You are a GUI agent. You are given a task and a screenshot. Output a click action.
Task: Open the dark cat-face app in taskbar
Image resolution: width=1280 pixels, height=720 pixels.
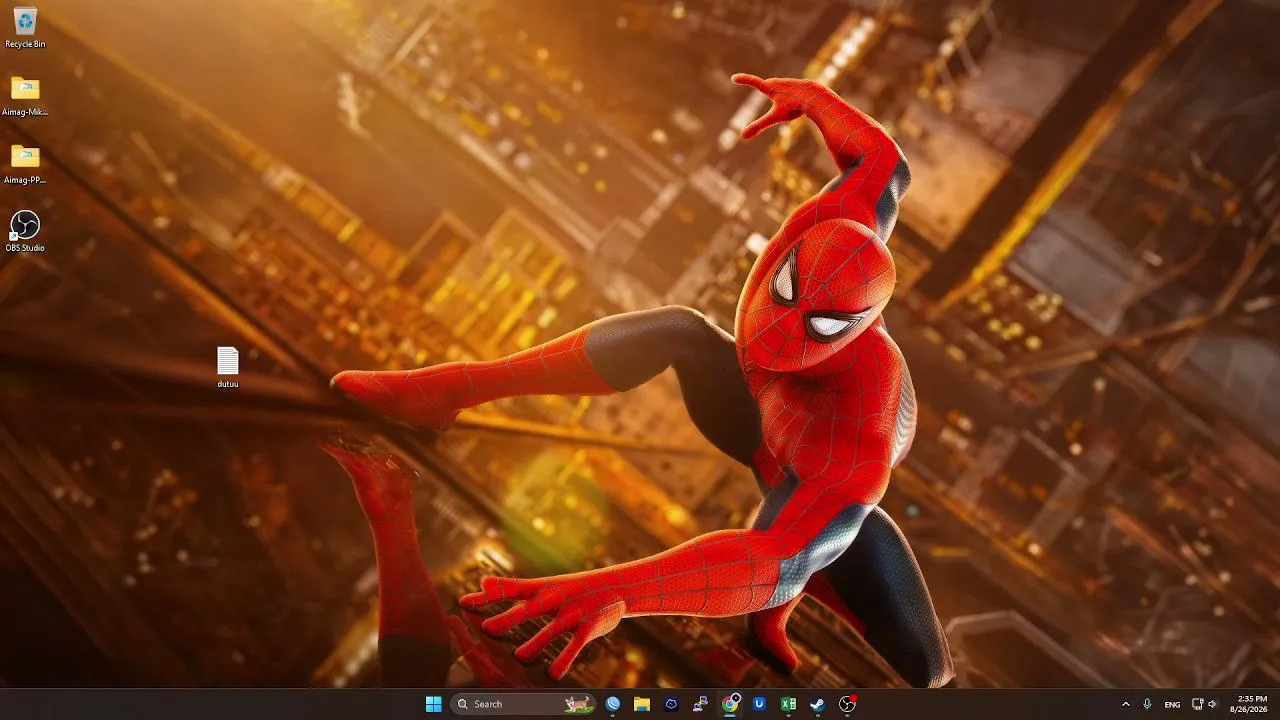672,704
